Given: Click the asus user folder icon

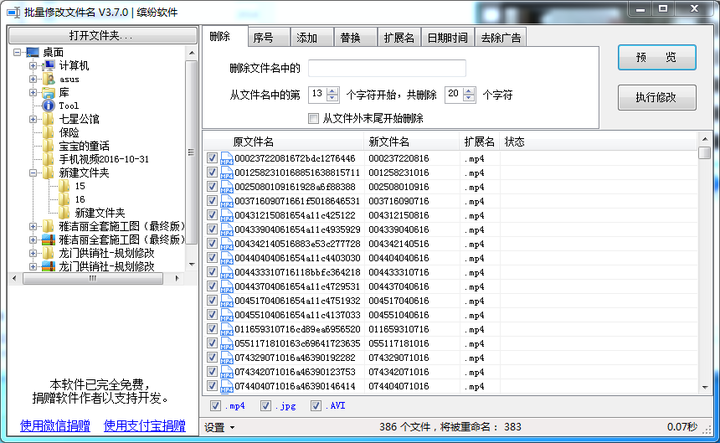Looking at the screenshot, I should click(x=49, y=79).
